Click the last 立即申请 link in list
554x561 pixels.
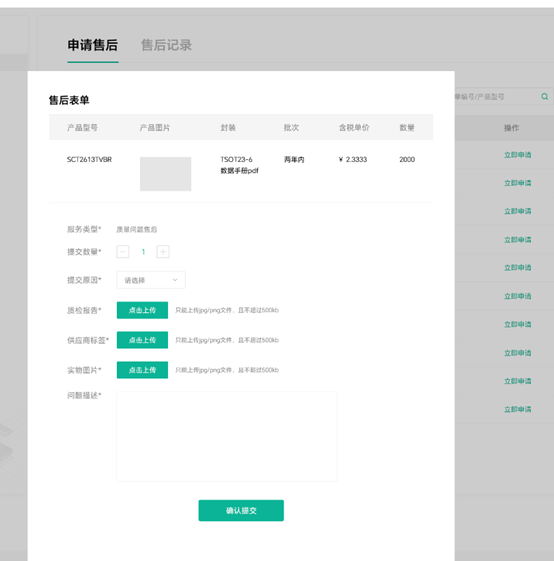tap(517, 409)
